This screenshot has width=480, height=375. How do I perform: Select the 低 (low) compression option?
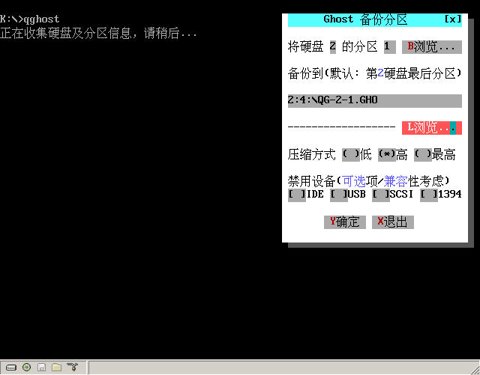coord(351,154)
